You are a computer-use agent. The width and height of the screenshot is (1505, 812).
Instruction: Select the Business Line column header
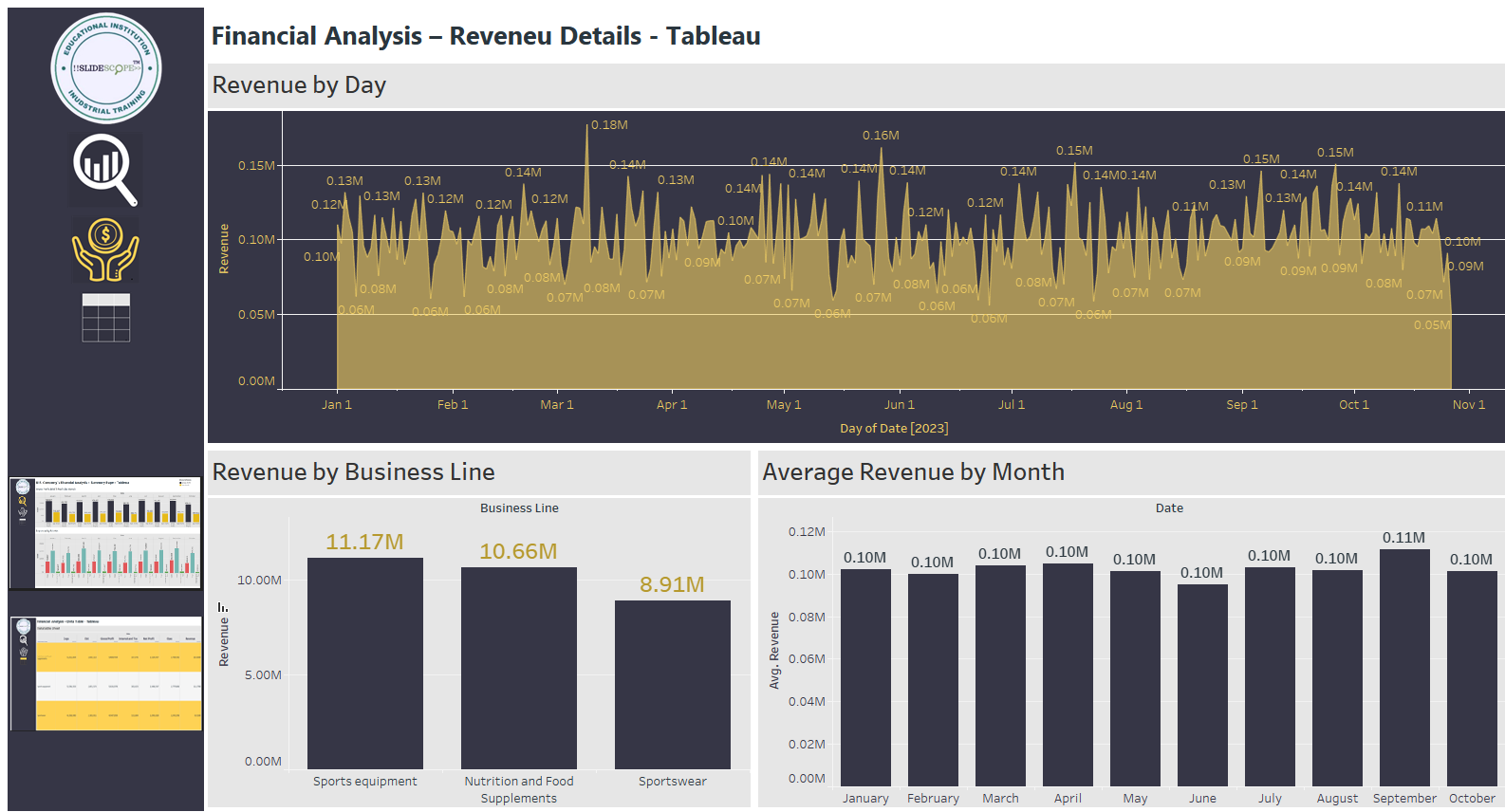point(519,508)
